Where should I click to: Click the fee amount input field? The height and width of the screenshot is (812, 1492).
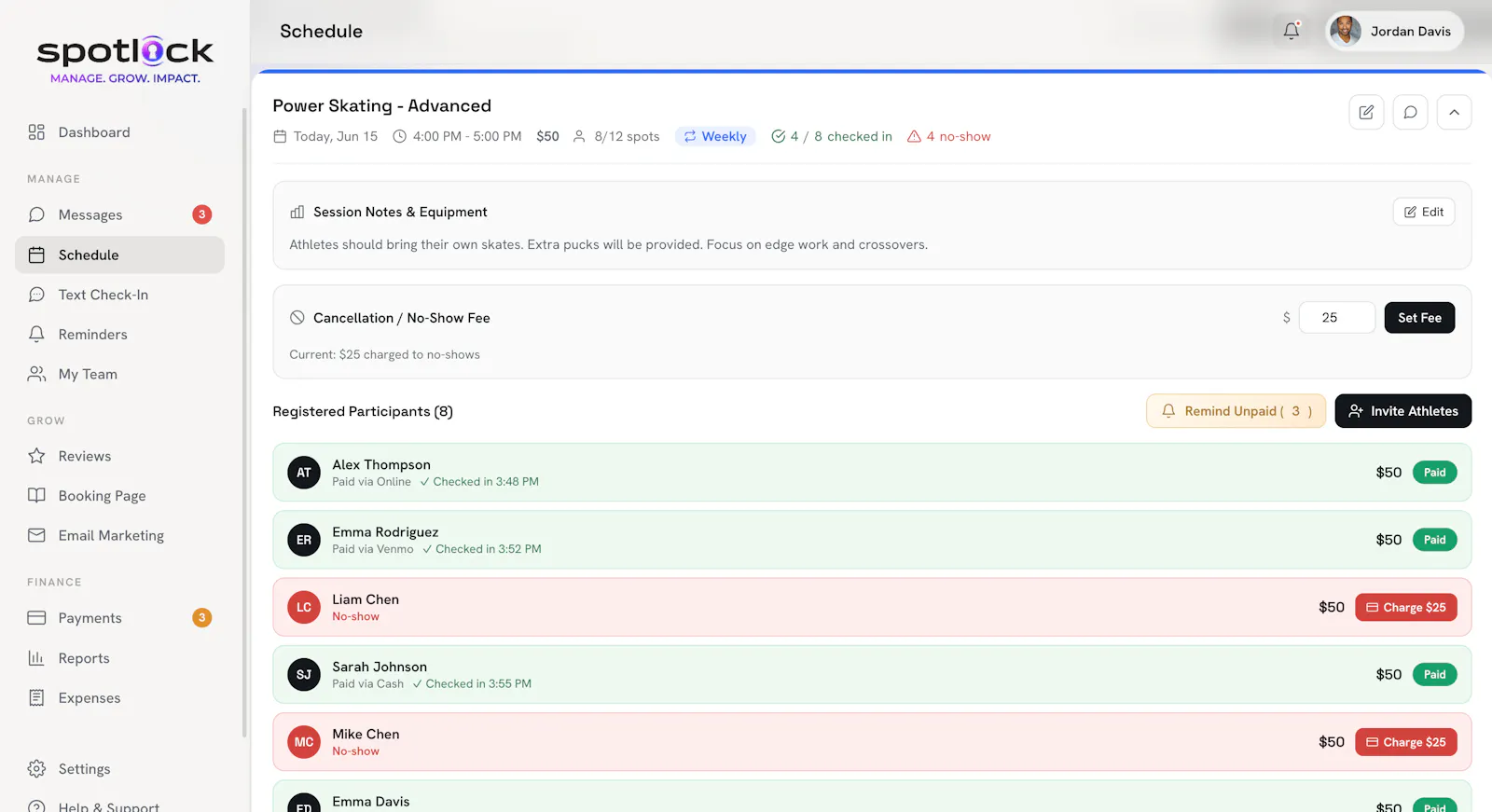click(1336, 318)
